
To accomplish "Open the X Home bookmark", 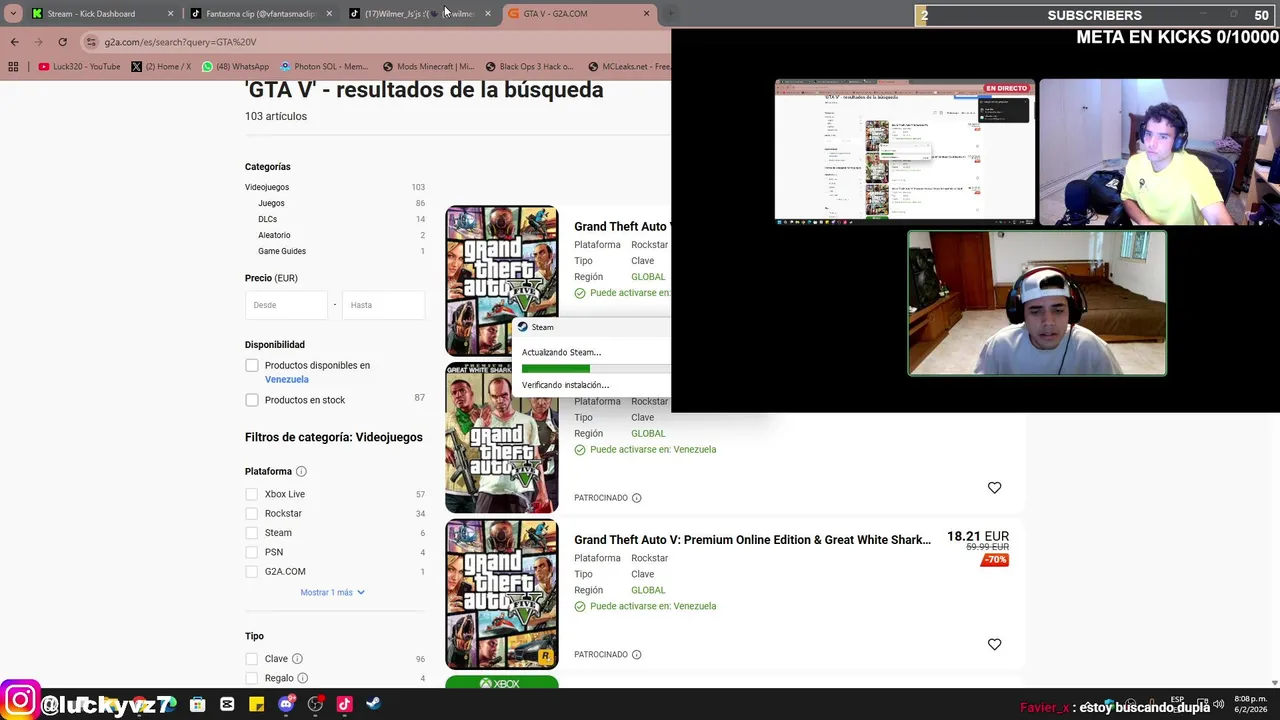I will pyautogui.click(x=161, y=67).
